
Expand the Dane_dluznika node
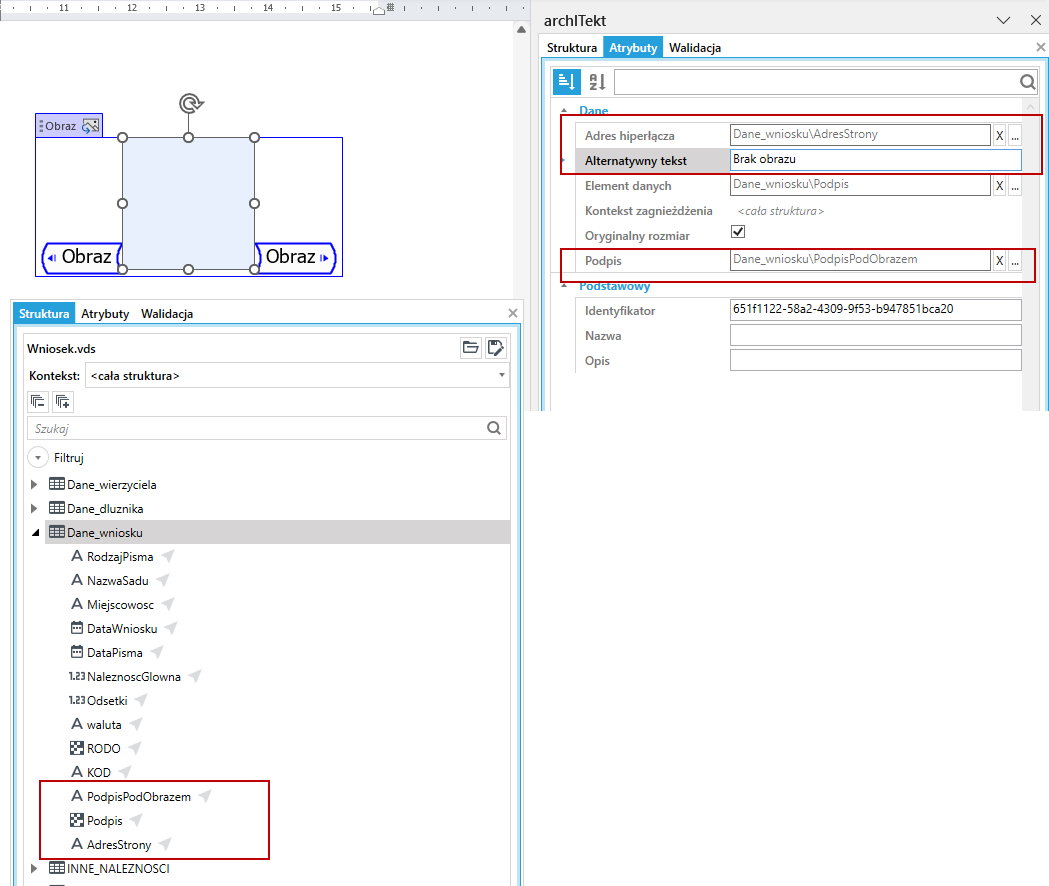[34, 509]
